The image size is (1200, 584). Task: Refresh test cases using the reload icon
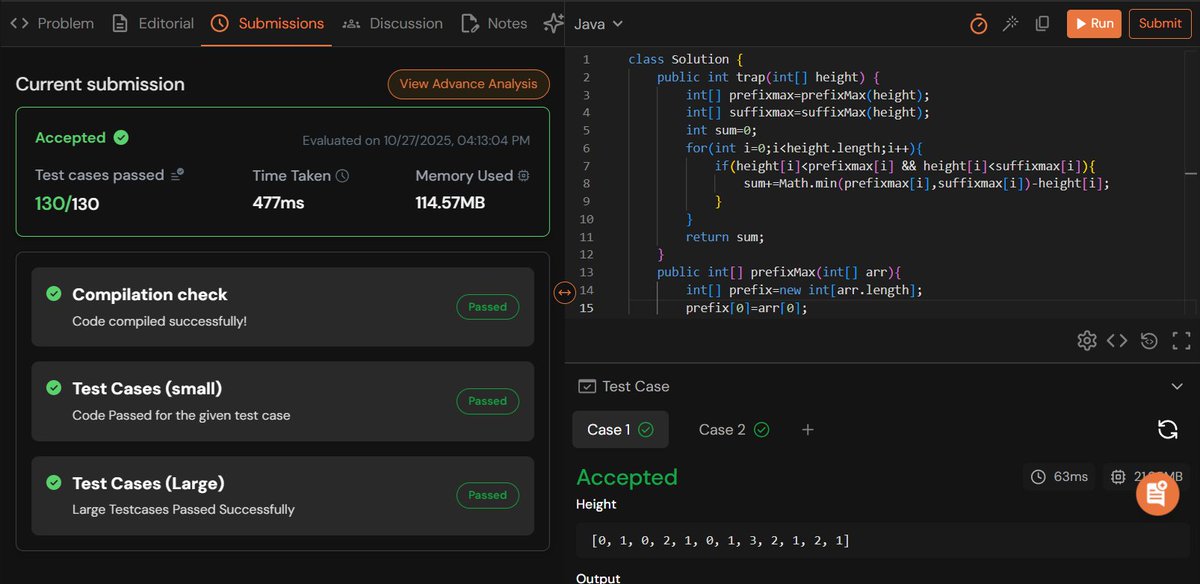(x=1167, y=429)
